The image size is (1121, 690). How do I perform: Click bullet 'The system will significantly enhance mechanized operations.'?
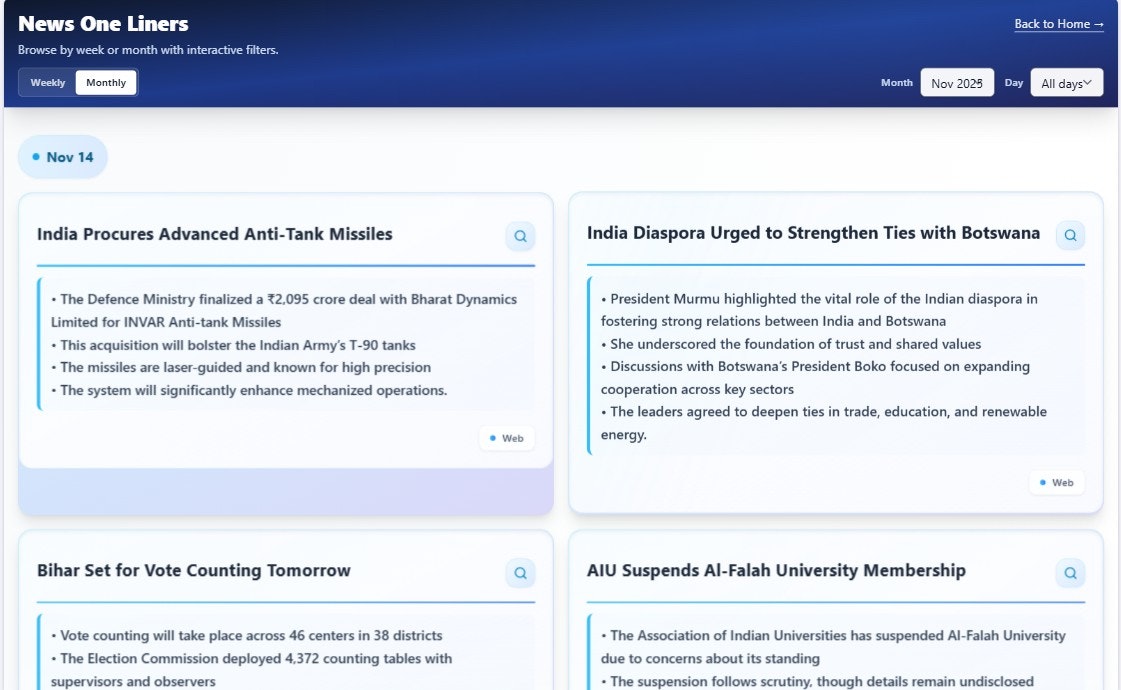[x=249, y=390]
